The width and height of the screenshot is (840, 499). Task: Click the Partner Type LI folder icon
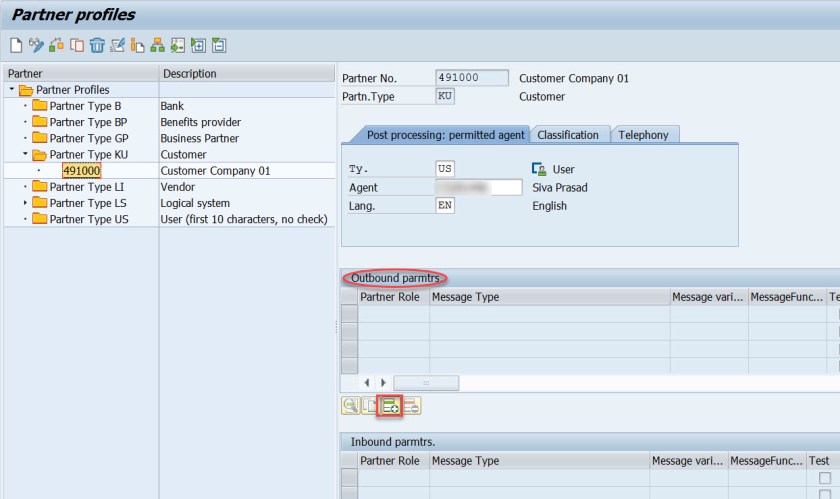[x=40, y=186]
